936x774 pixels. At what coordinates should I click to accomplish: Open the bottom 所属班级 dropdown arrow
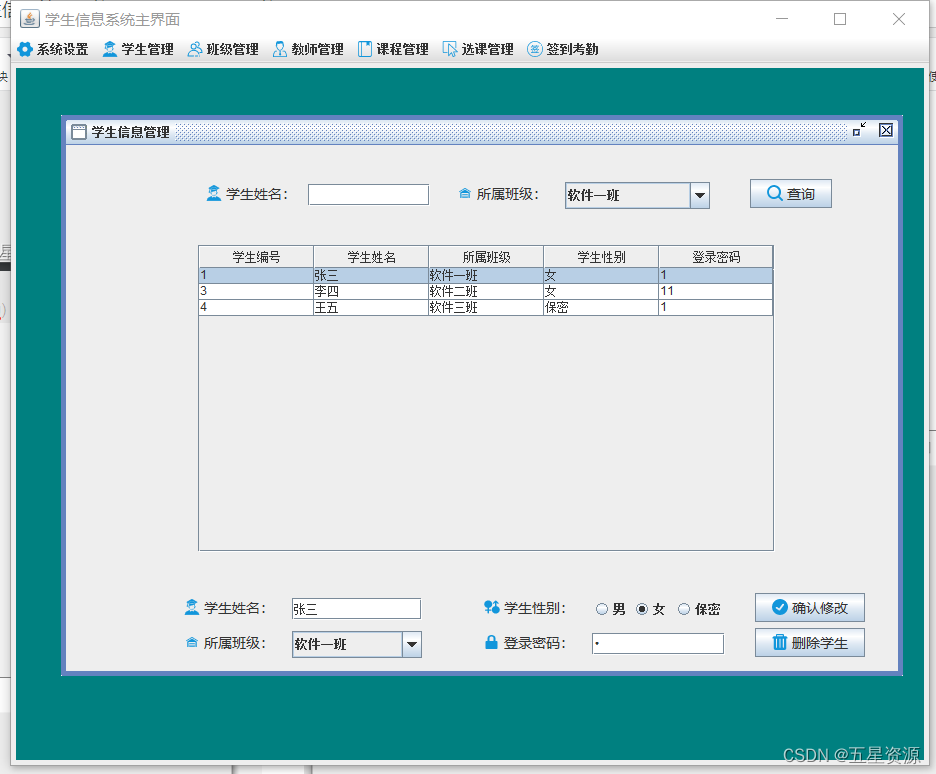click(412, 645)
